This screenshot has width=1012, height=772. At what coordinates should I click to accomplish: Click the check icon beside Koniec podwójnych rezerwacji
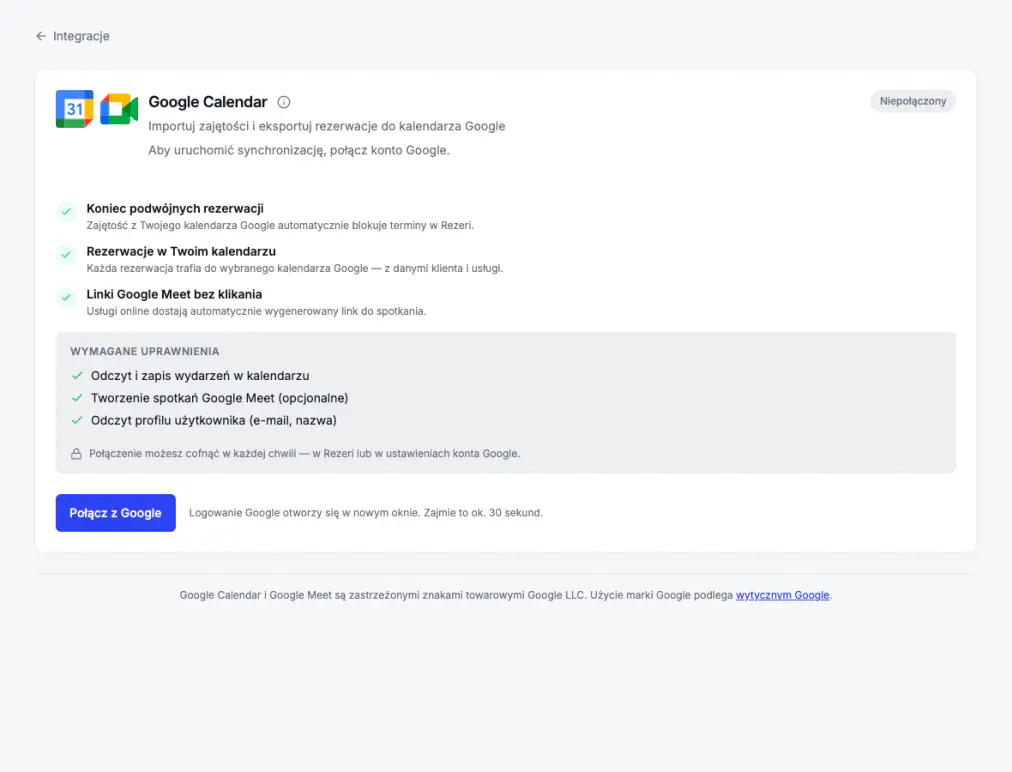66,212
